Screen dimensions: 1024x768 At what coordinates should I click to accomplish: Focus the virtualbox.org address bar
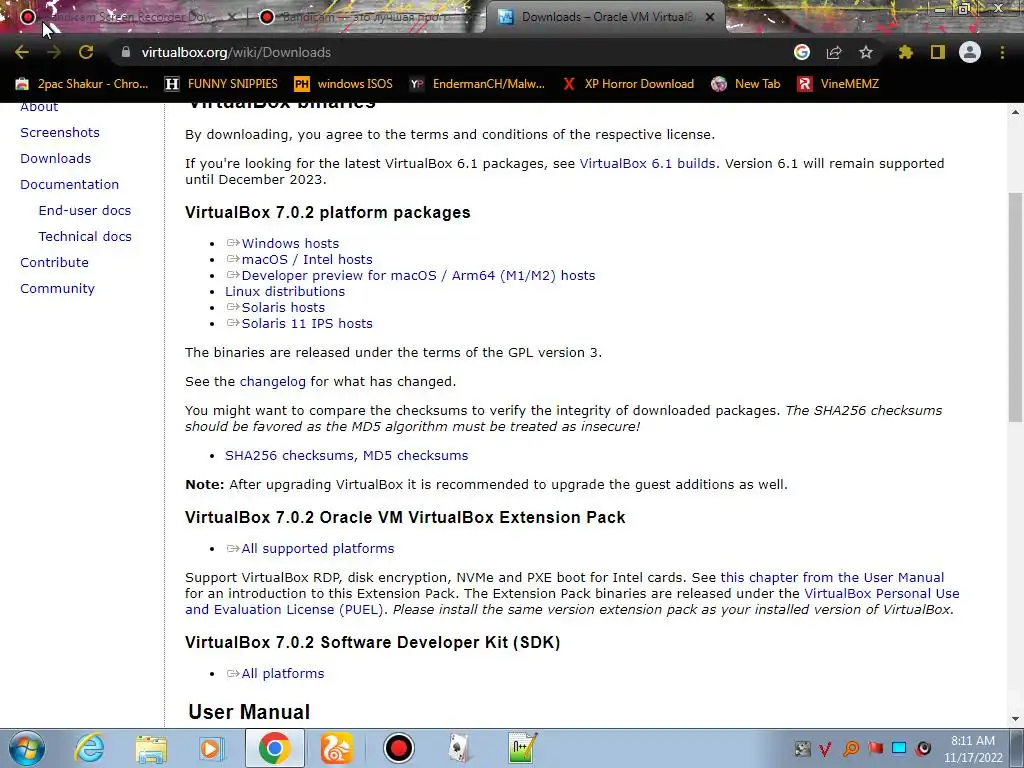point(451,52)
